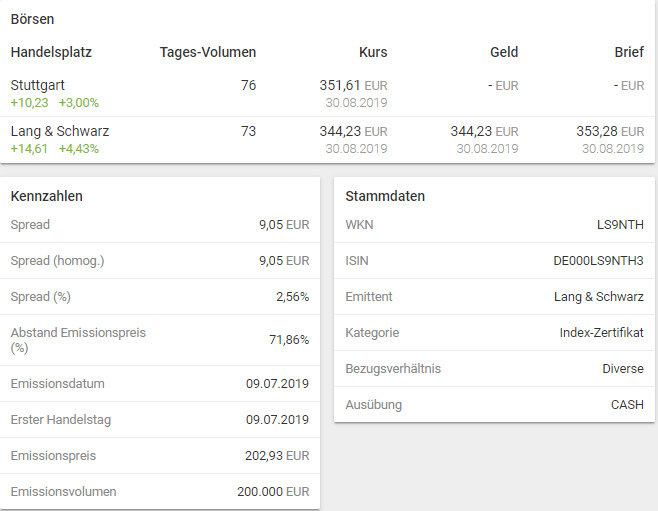This screenshot has height=511, width=658.
Task: Click the Brief column header
Action: 629,52
